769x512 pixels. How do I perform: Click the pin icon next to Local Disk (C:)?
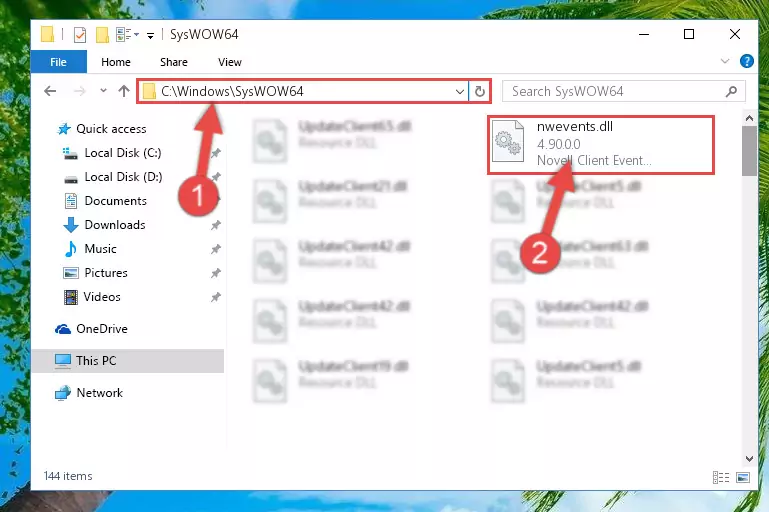(x=215, y=153)
